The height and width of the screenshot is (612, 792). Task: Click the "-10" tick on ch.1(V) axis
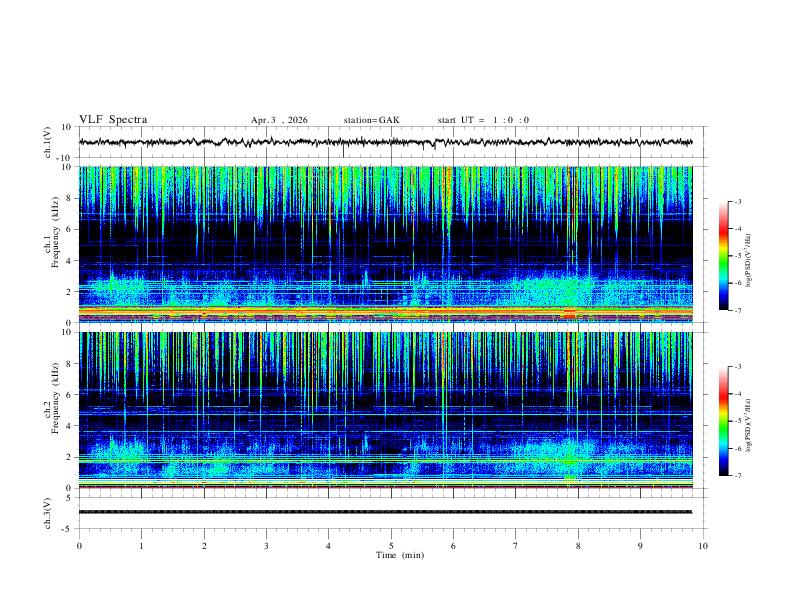point(64,158)
